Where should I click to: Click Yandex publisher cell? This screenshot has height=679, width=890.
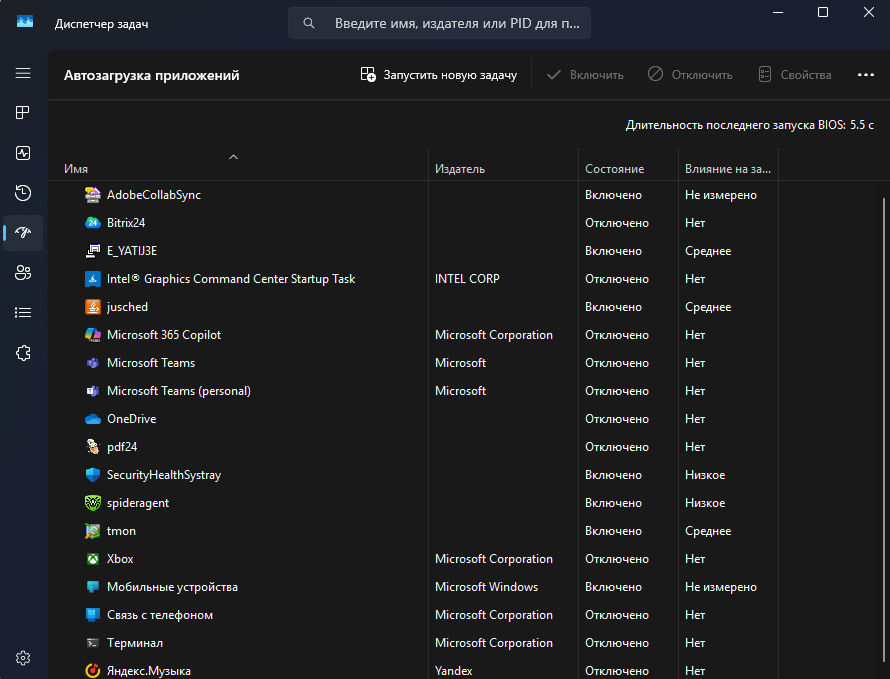[454, 671]
